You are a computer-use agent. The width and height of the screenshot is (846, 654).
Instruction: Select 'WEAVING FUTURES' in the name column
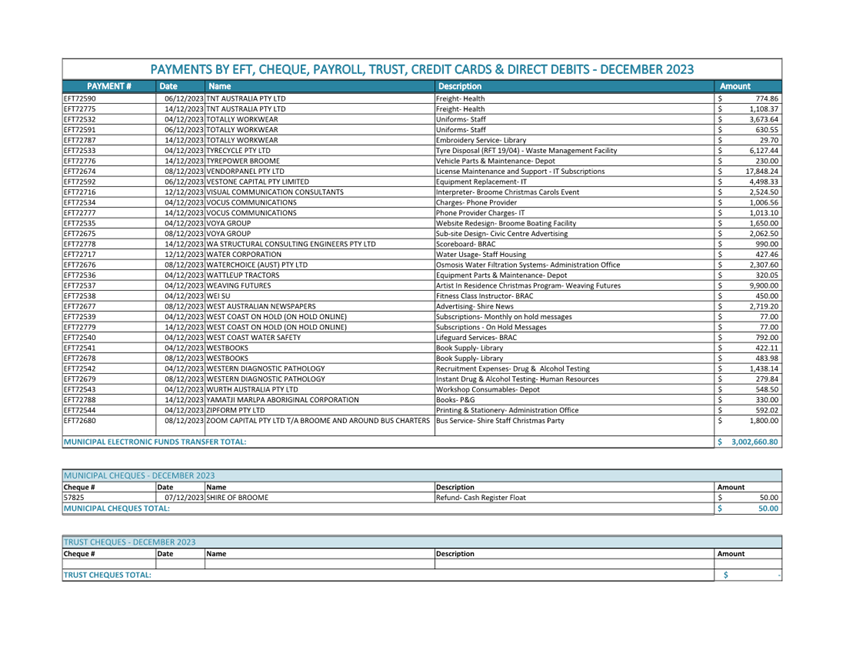(x=238, y=285)
